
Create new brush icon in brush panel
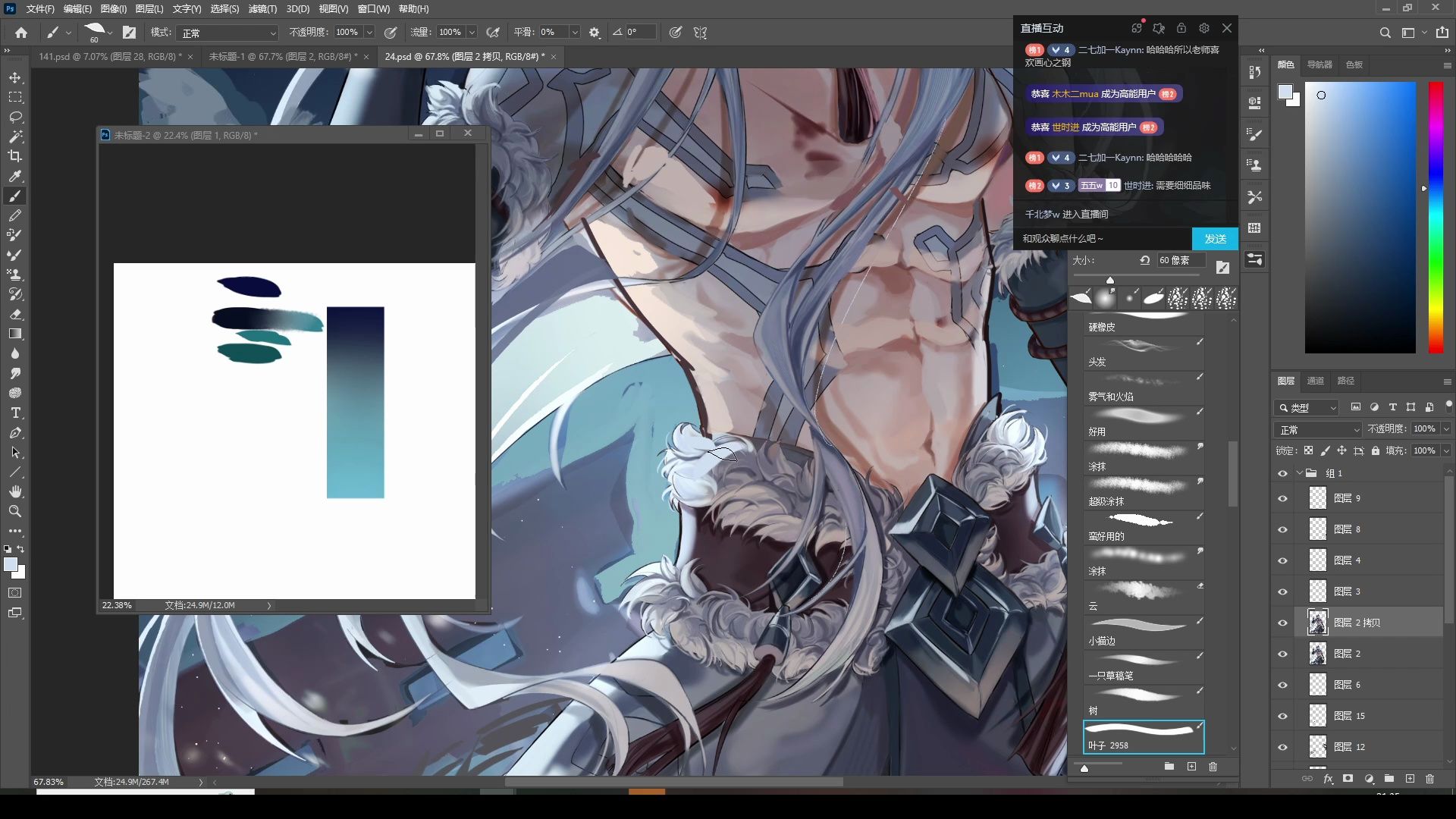[x=1191, y=767]
